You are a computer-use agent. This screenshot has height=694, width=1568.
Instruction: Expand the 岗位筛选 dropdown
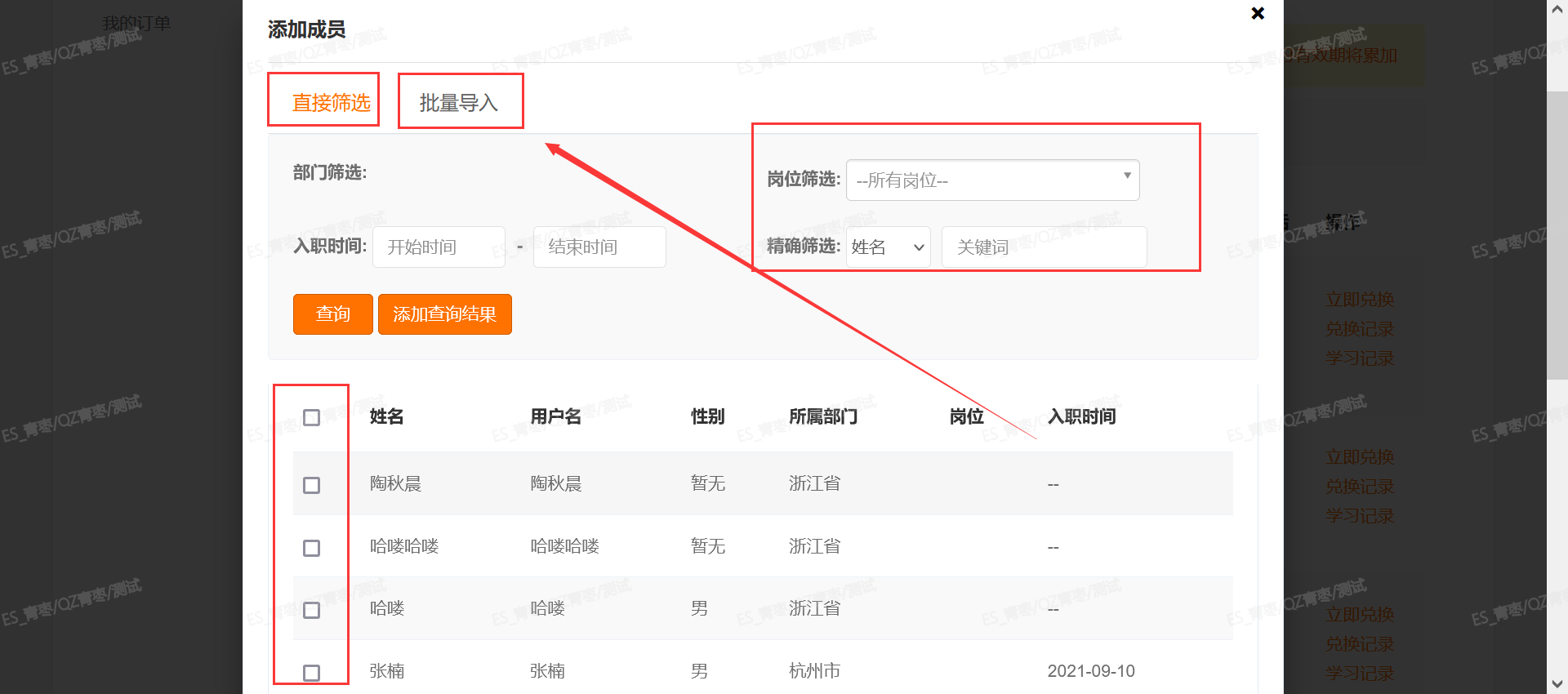point(992,180)
